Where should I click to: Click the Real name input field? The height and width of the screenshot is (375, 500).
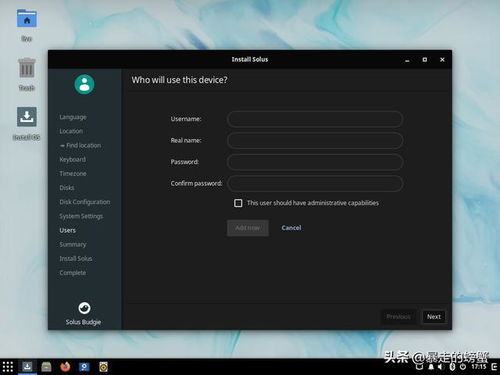[x=315, y=140]
